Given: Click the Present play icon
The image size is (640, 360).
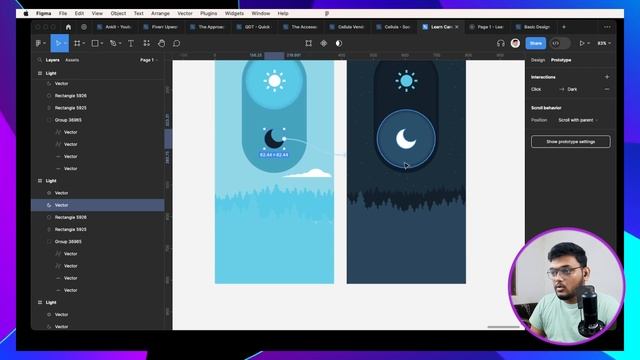Looking at the screenshot, I should coord(582,43).
